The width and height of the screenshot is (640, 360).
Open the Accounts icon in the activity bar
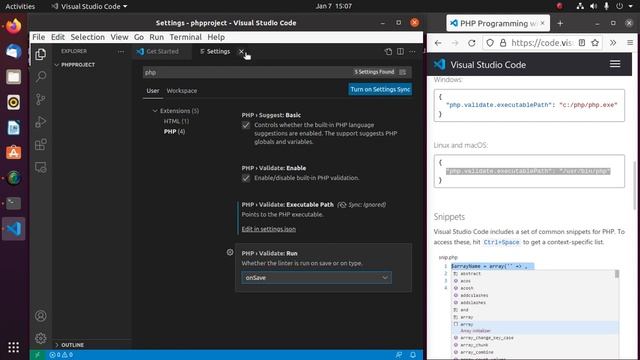[x=40, y=316]
